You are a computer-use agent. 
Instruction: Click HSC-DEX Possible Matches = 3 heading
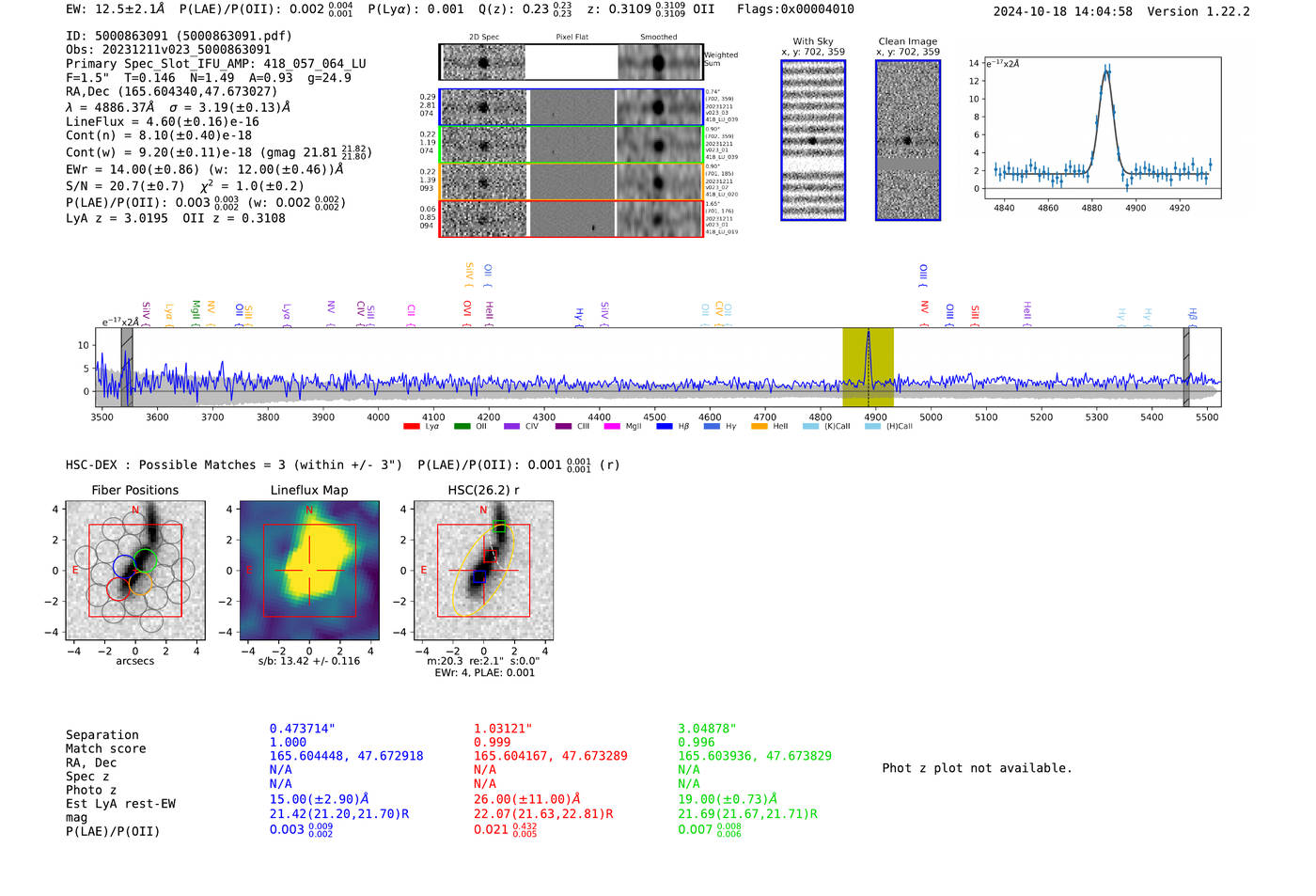tap(234, 464)
